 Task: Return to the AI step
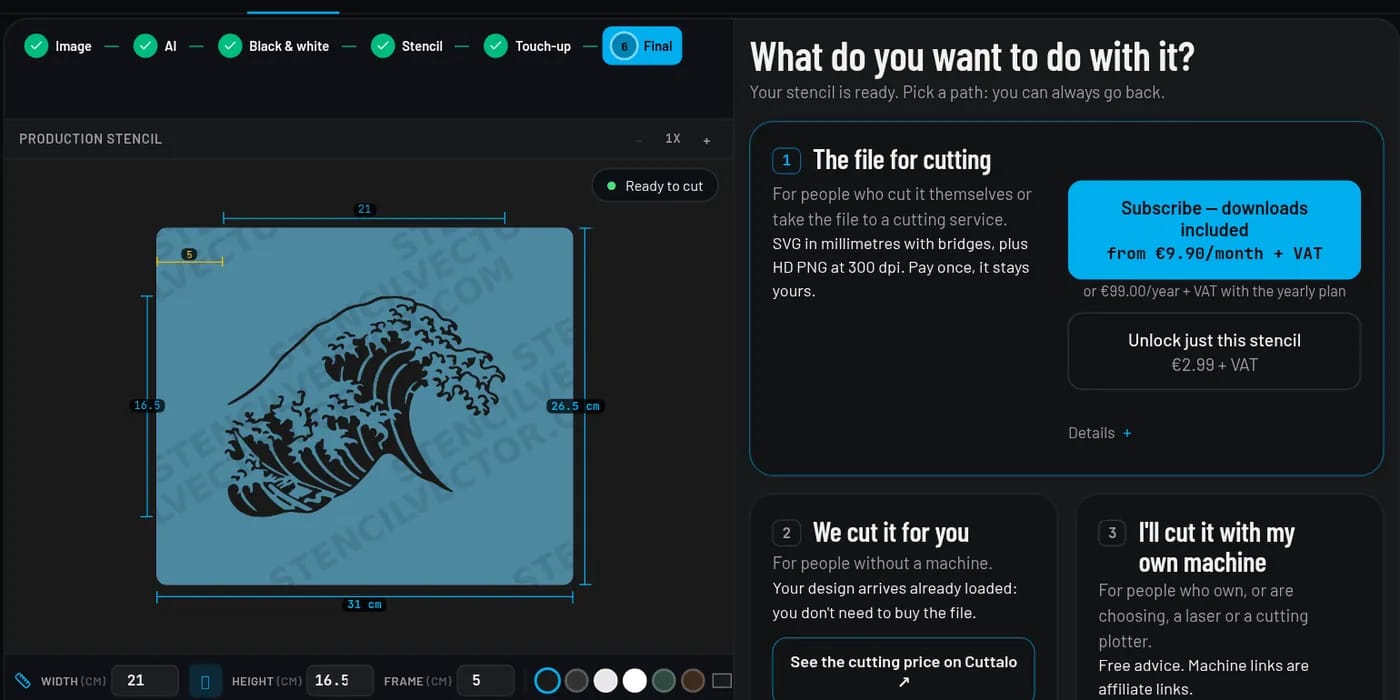tap(155, 46)
